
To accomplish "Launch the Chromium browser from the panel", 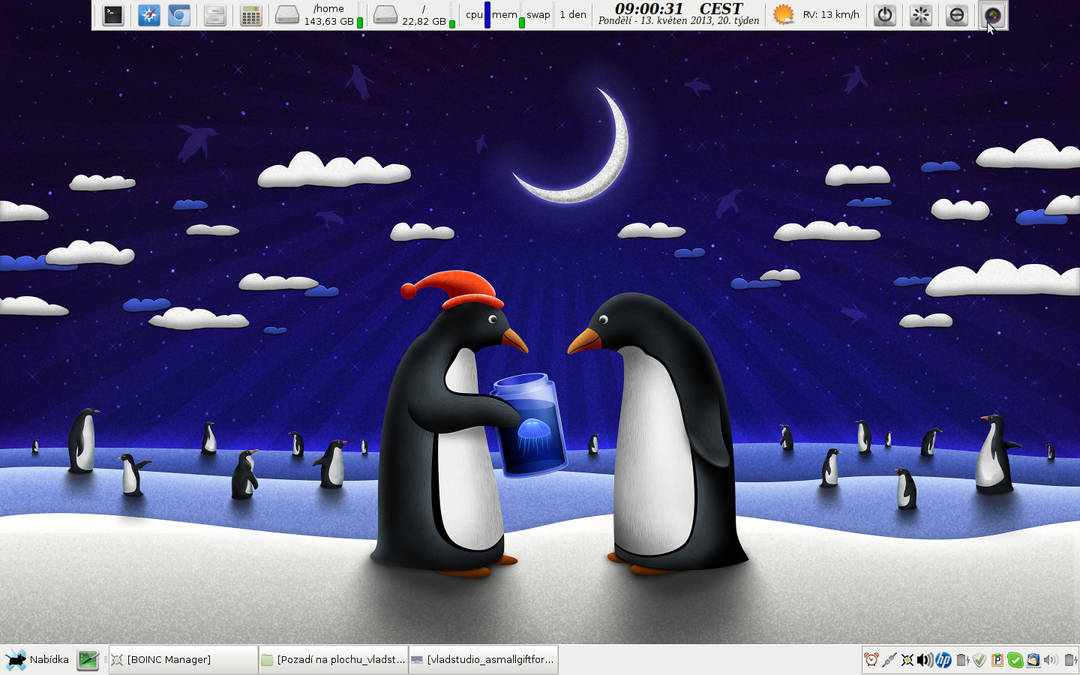I will point(179,15).
